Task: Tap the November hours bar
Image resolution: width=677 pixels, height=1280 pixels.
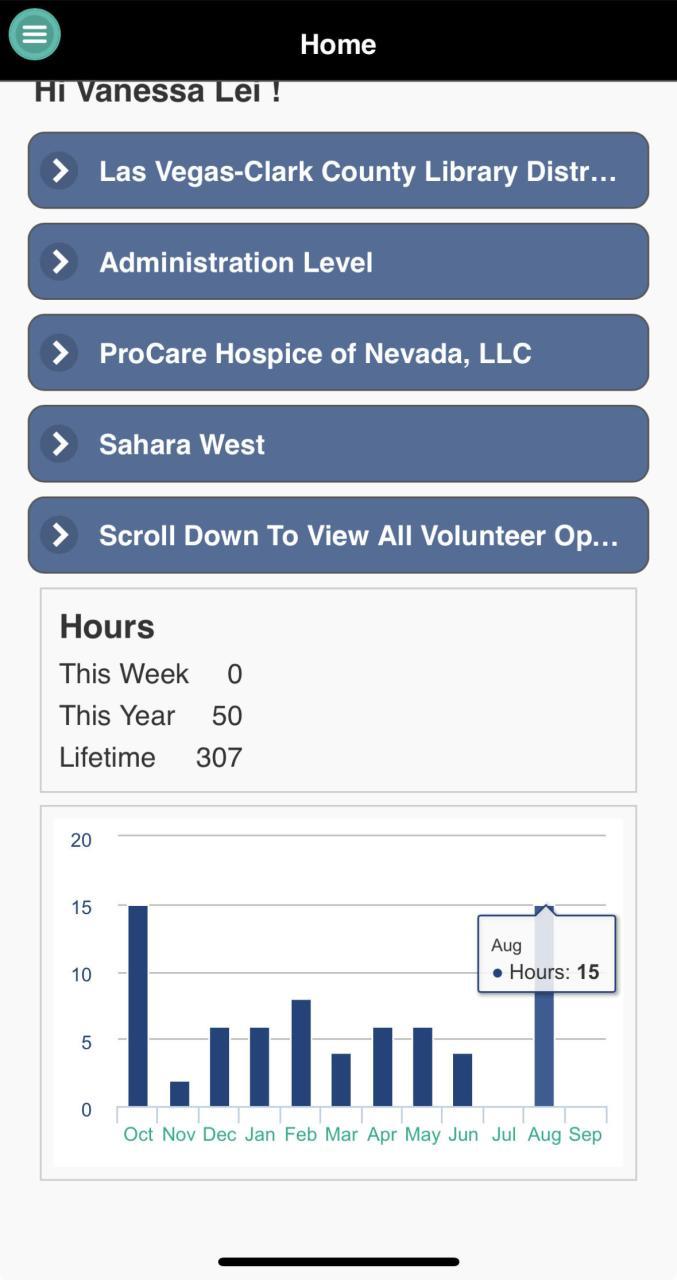Action: 179,1093
